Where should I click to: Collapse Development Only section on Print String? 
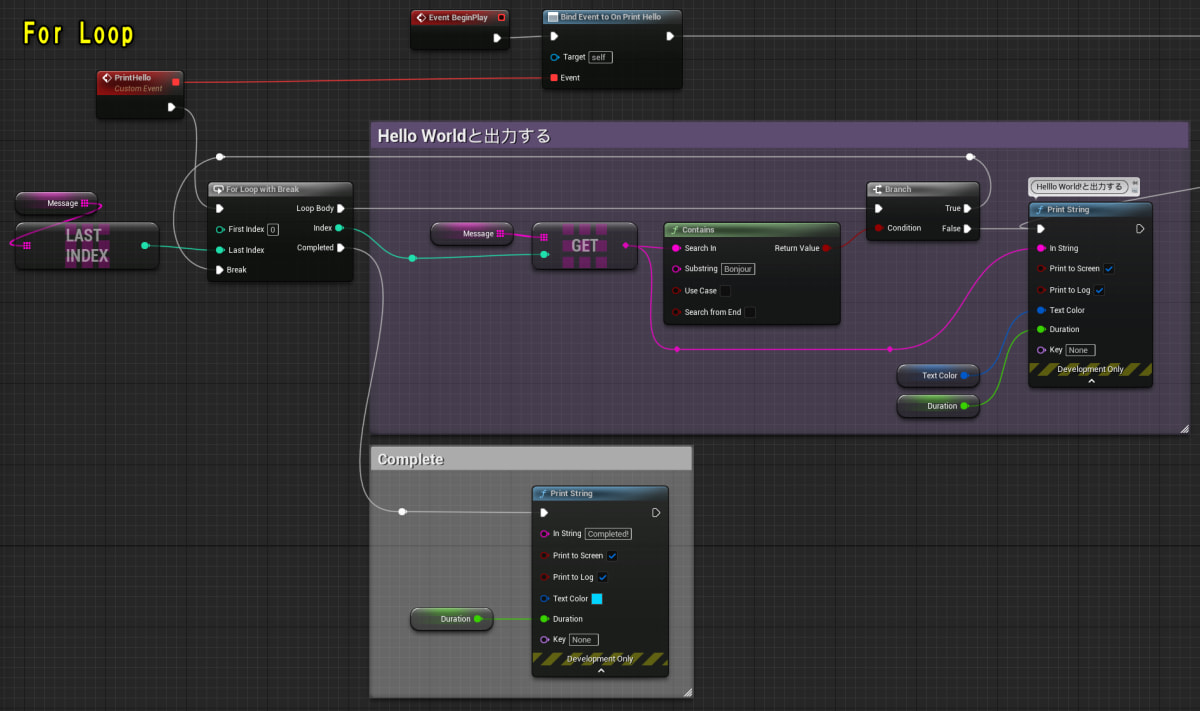[x=1091, y=379]
